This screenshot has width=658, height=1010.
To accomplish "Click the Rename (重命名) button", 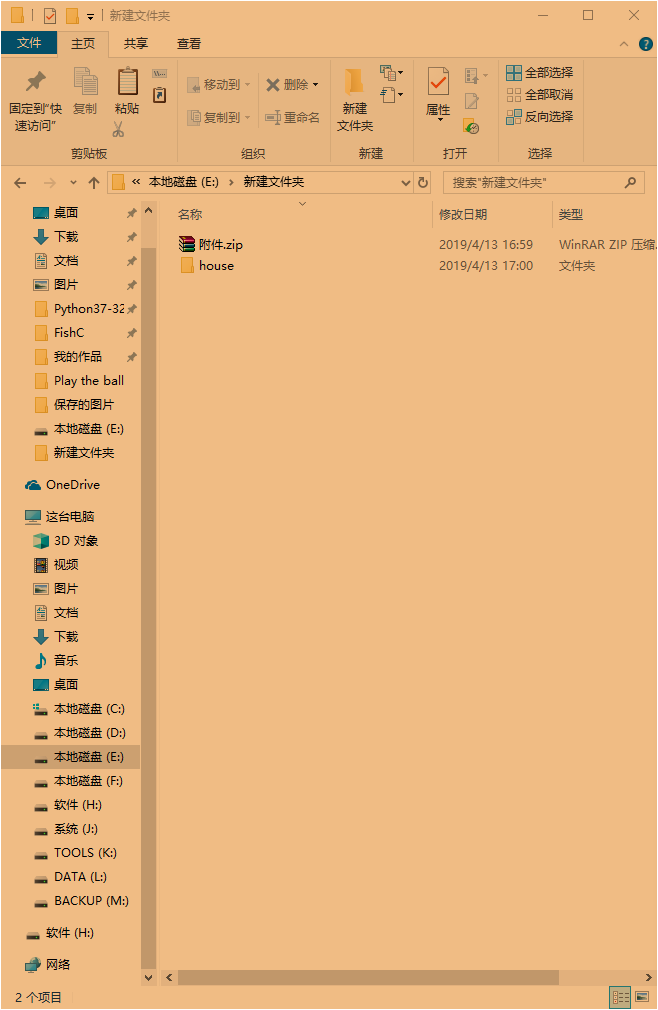I will (x=292, y=117).
